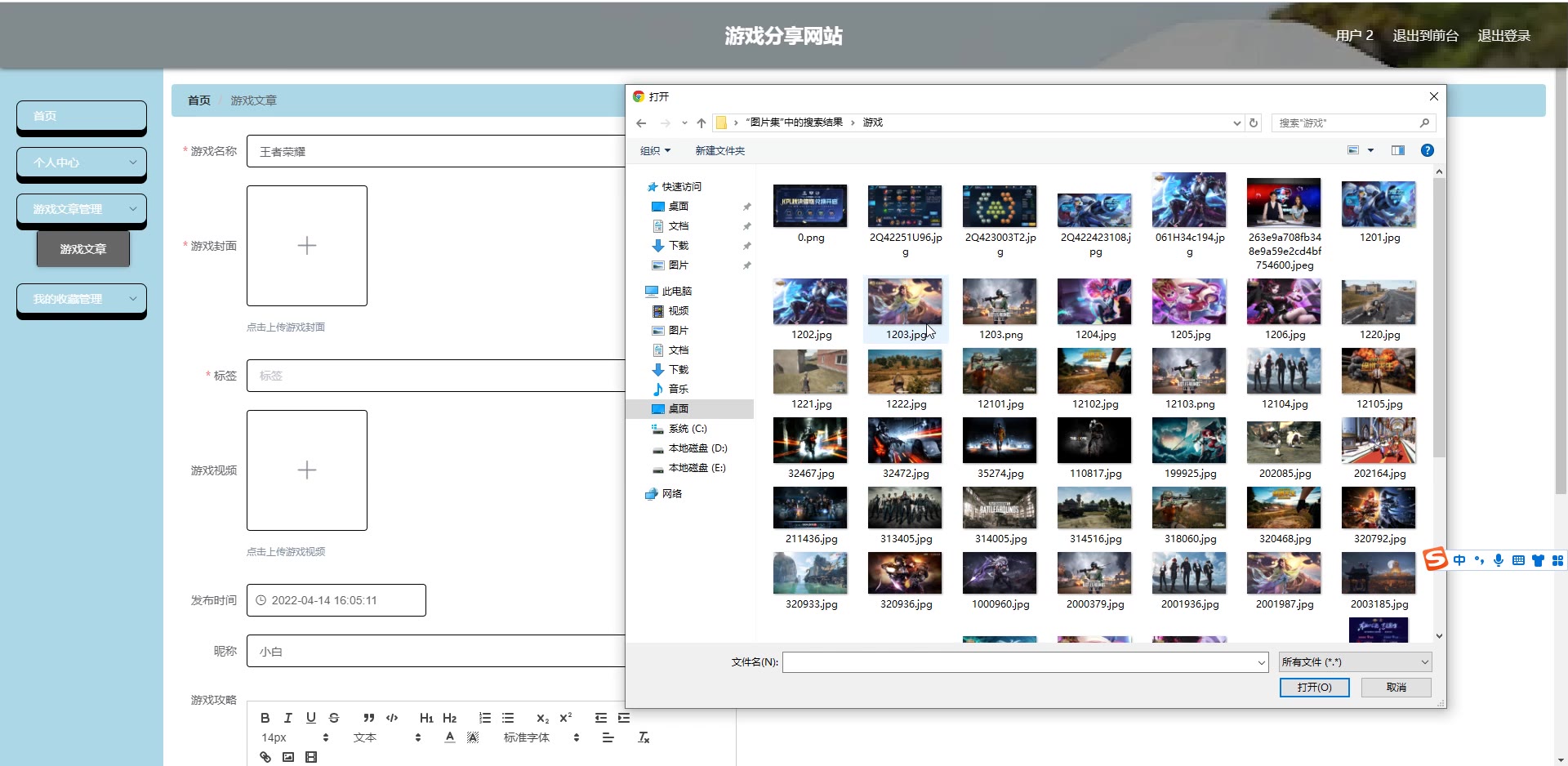Apply Heading 2 style in editor
1568x766 pixels.
[449, 718]
